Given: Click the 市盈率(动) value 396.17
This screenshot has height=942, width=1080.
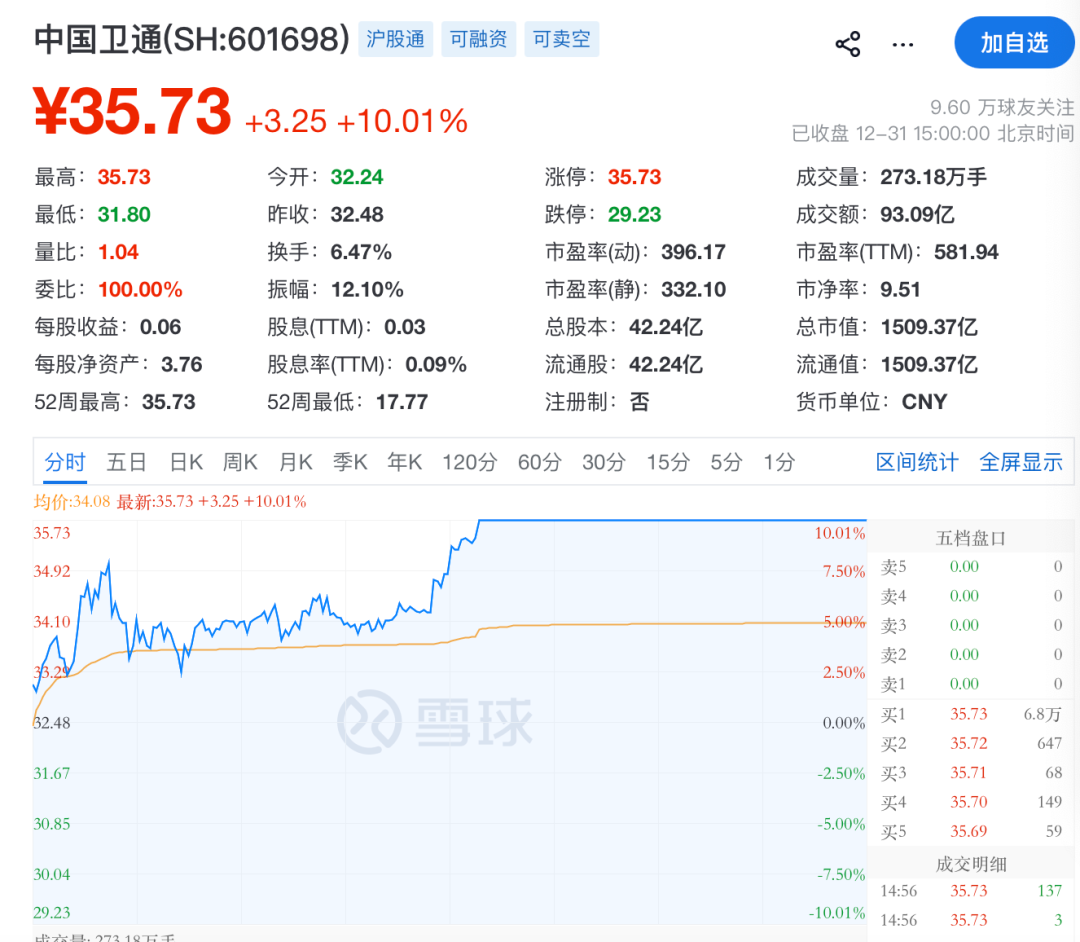Looking at the screenshot, I should (x=694, y=252).
